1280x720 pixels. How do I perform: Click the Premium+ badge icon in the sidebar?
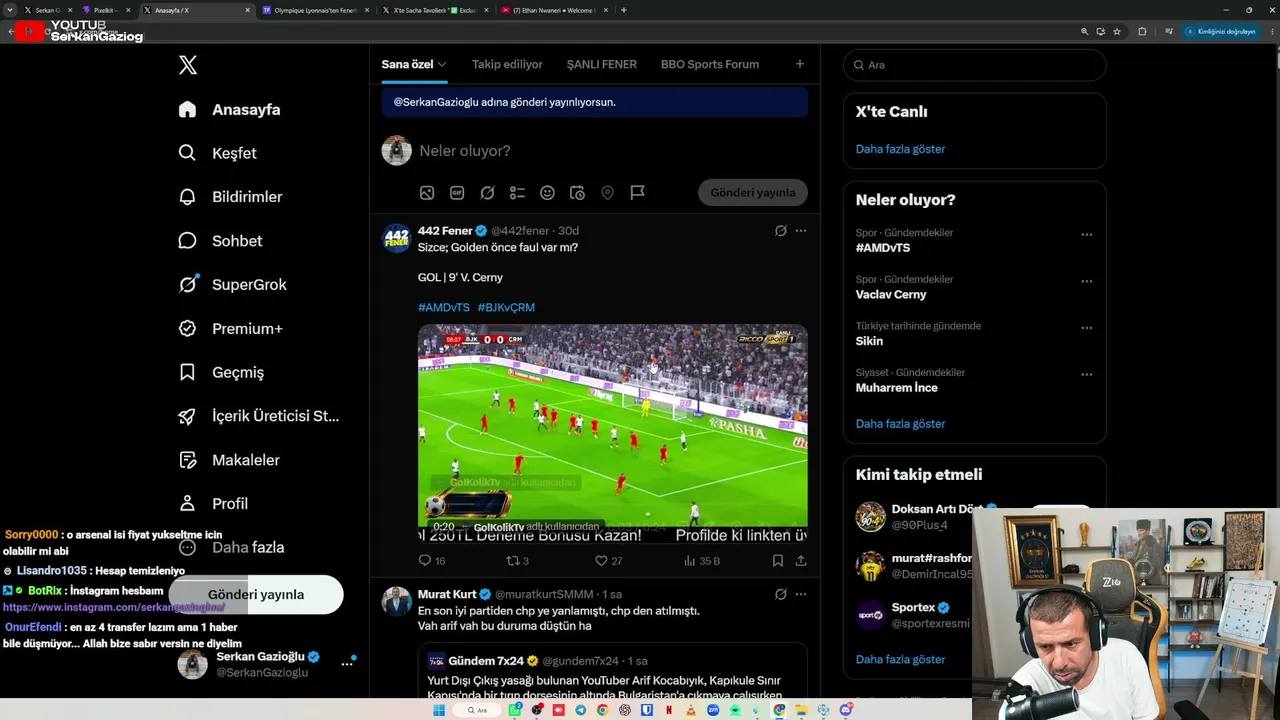(x=187, y=329)
